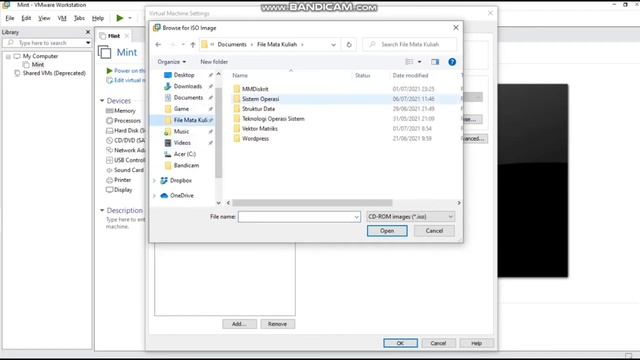Select the USB Controller device
640x360 pixels.
click(125, 160)
